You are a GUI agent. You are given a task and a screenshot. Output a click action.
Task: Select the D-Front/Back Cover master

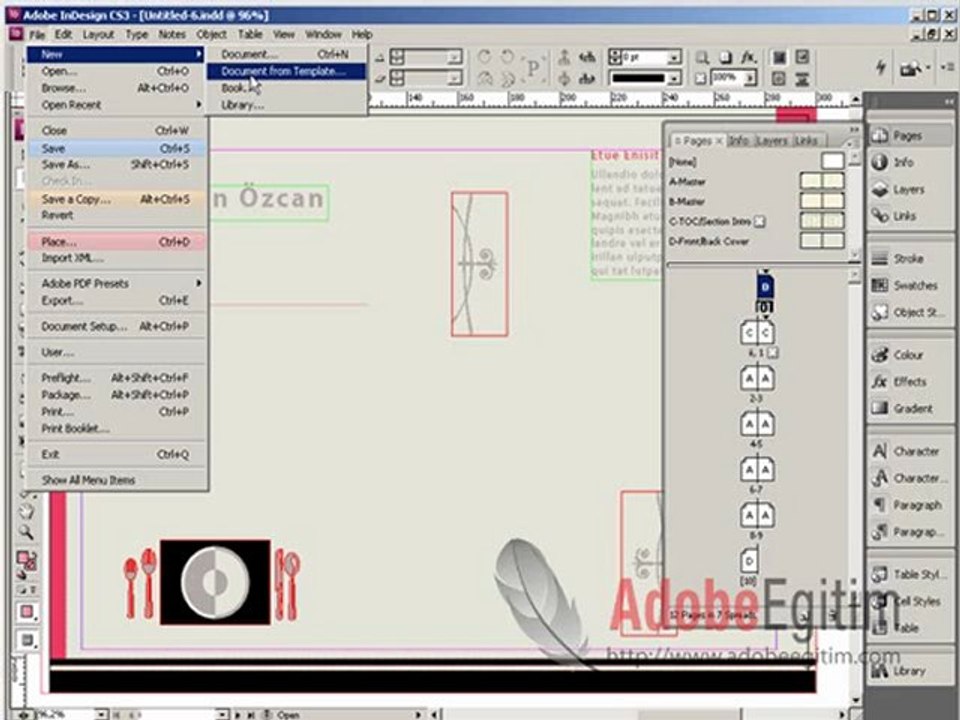coord(756,241)
